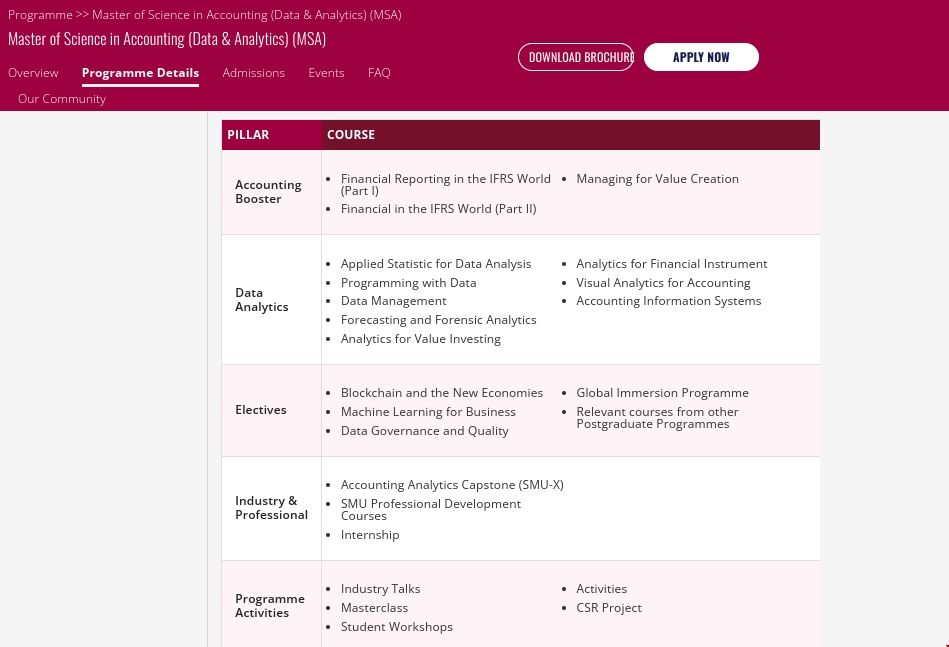The width and height of the screenshot is (949, 647).
Task: Click the PILLAR column header
Action: [x=248, y=135]
